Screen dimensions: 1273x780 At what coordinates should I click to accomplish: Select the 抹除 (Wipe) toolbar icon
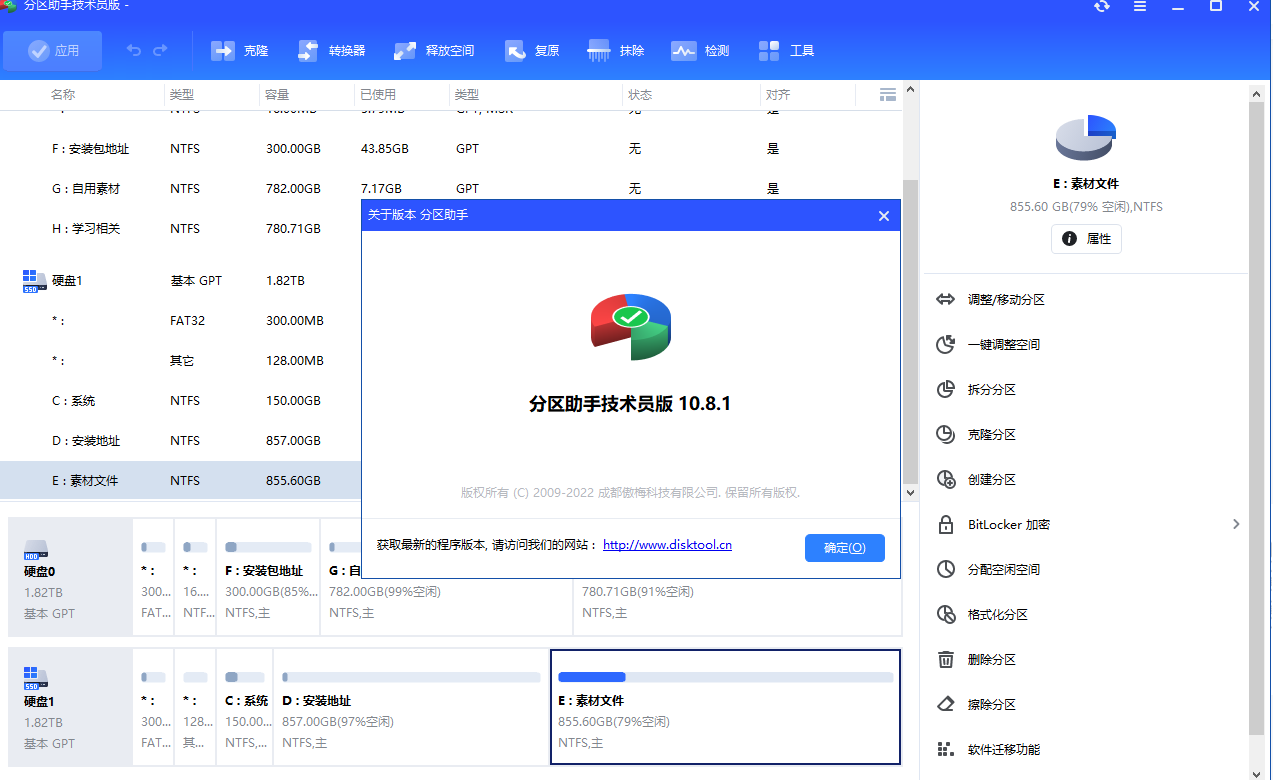click(615, 49)
